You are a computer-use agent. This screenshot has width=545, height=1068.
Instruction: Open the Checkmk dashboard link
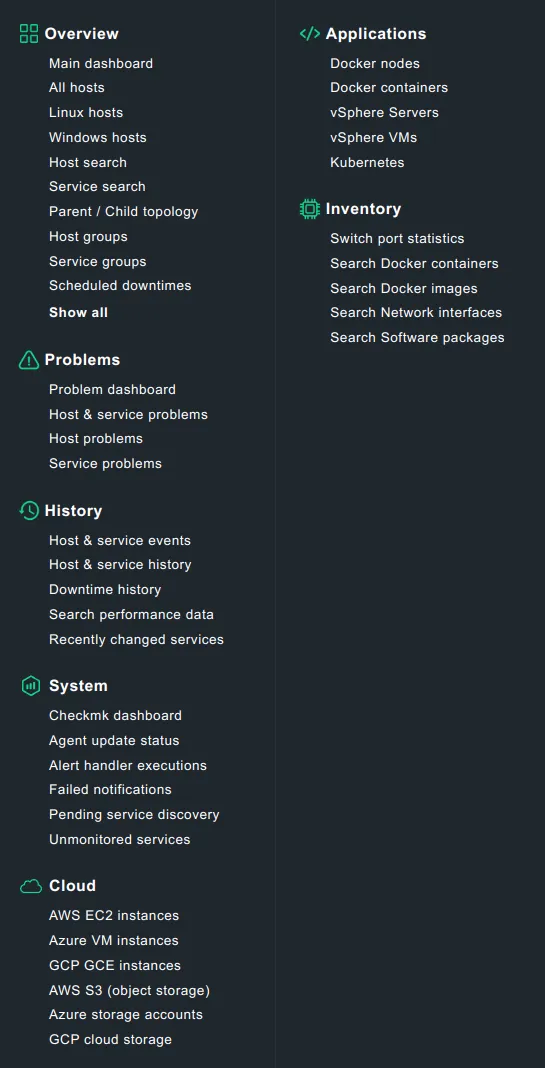115,715
